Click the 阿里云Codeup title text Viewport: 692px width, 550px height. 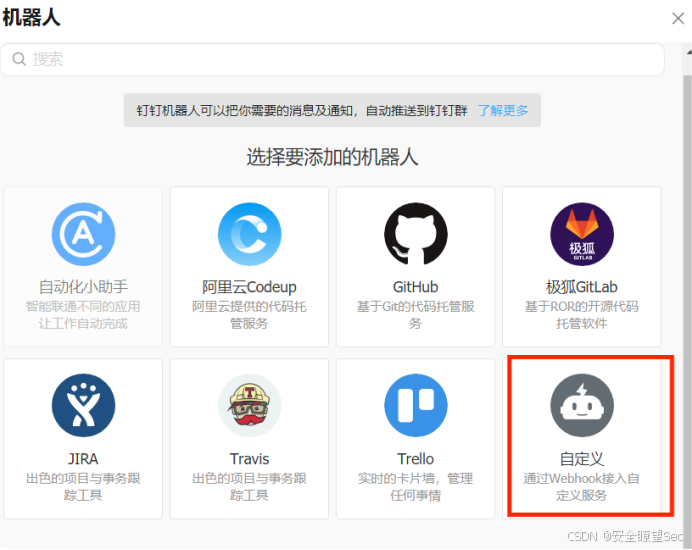point(249,287)
